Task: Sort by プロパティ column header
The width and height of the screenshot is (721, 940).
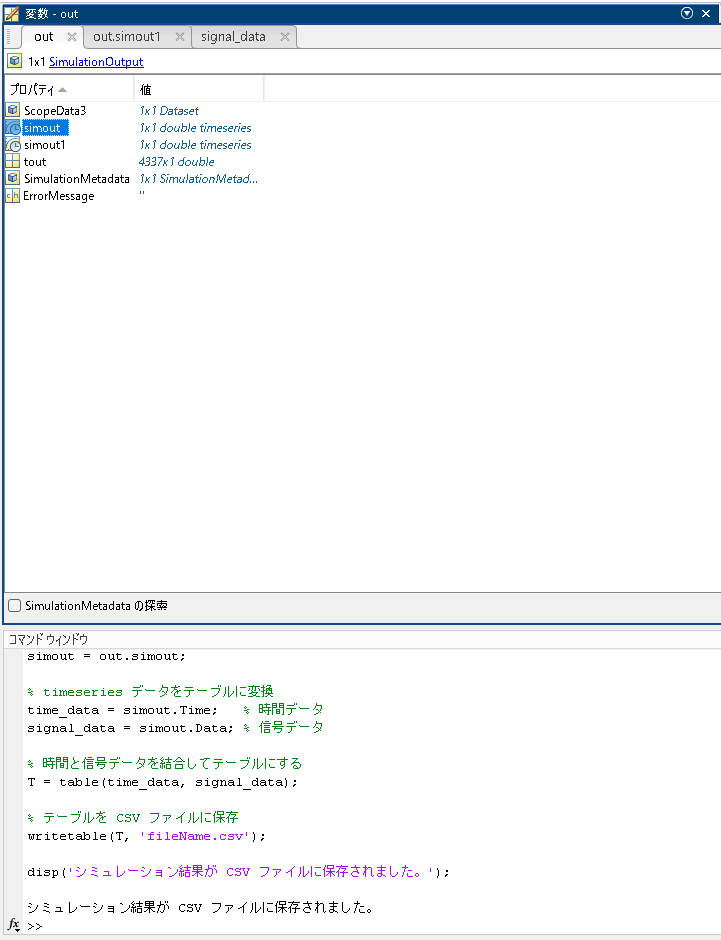Action: pos(69,90)
